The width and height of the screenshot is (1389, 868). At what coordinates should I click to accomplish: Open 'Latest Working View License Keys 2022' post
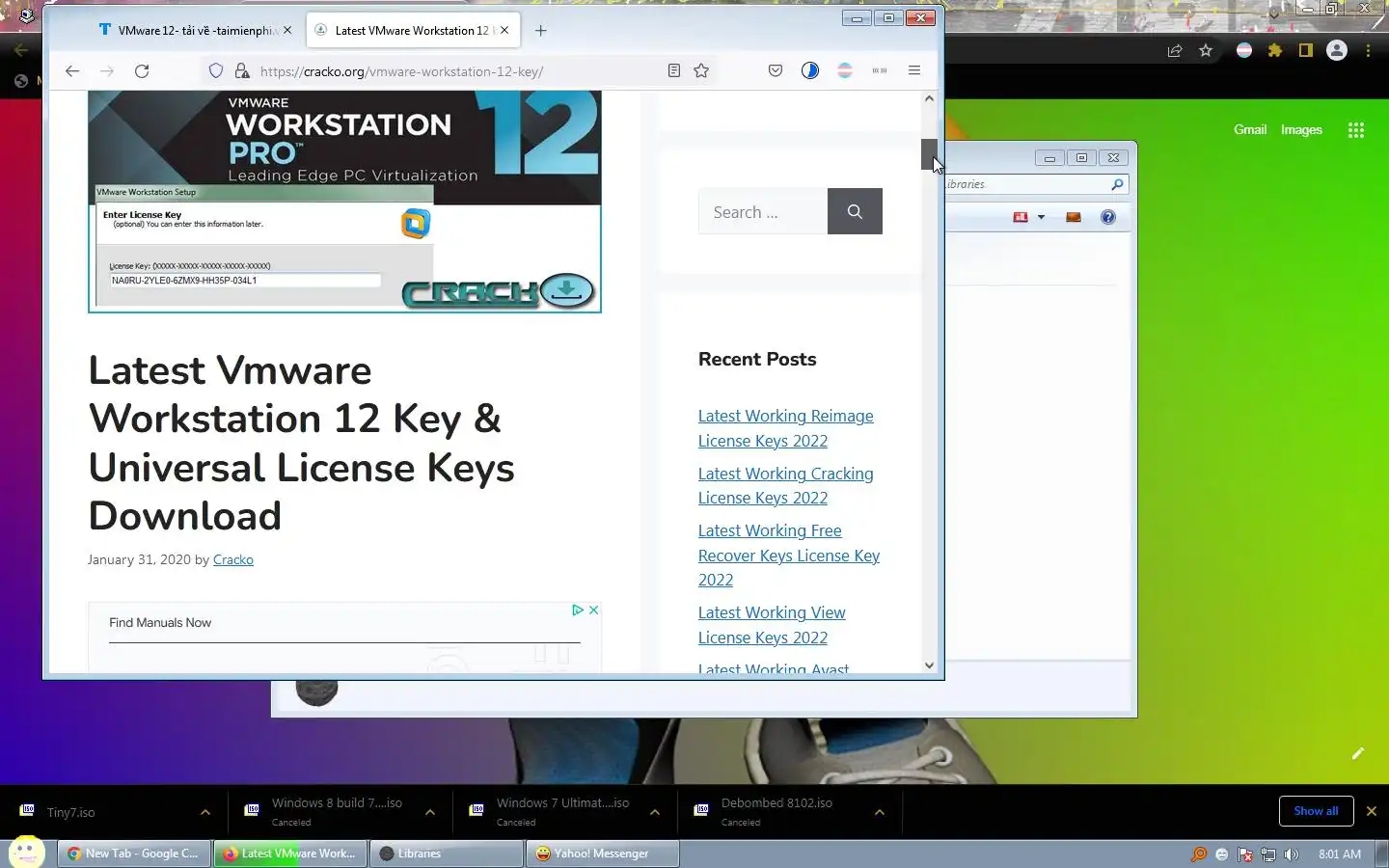coord(772,625)
